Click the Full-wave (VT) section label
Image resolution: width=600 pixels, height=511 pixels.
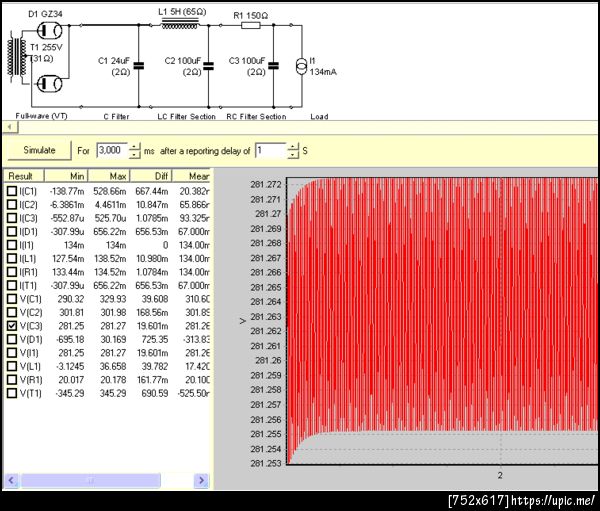[x=41, y=116]
